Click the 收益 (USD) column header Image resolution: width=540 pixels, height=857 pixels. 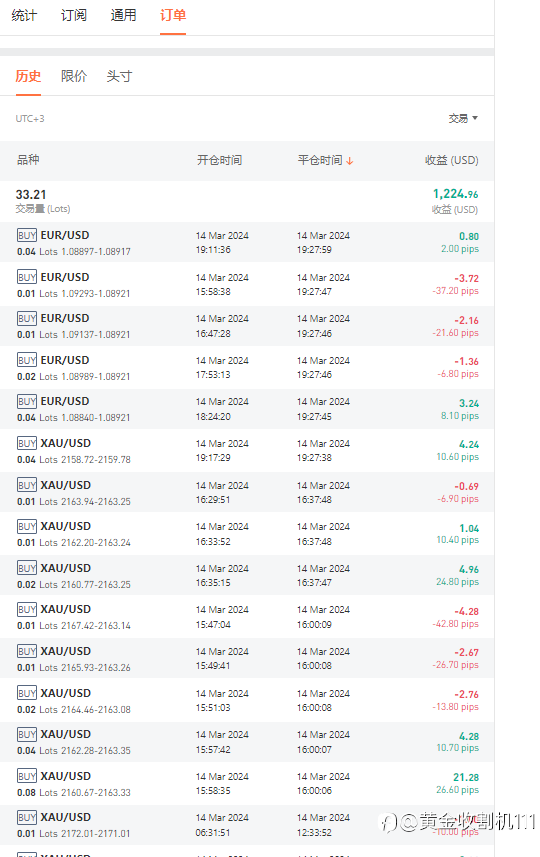pyautogui.click(x=451, y=160)
